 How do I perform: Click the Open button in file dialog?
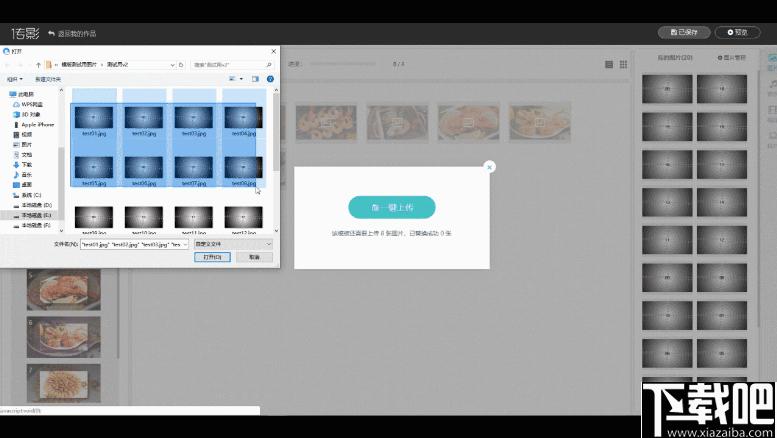point(212,257)
